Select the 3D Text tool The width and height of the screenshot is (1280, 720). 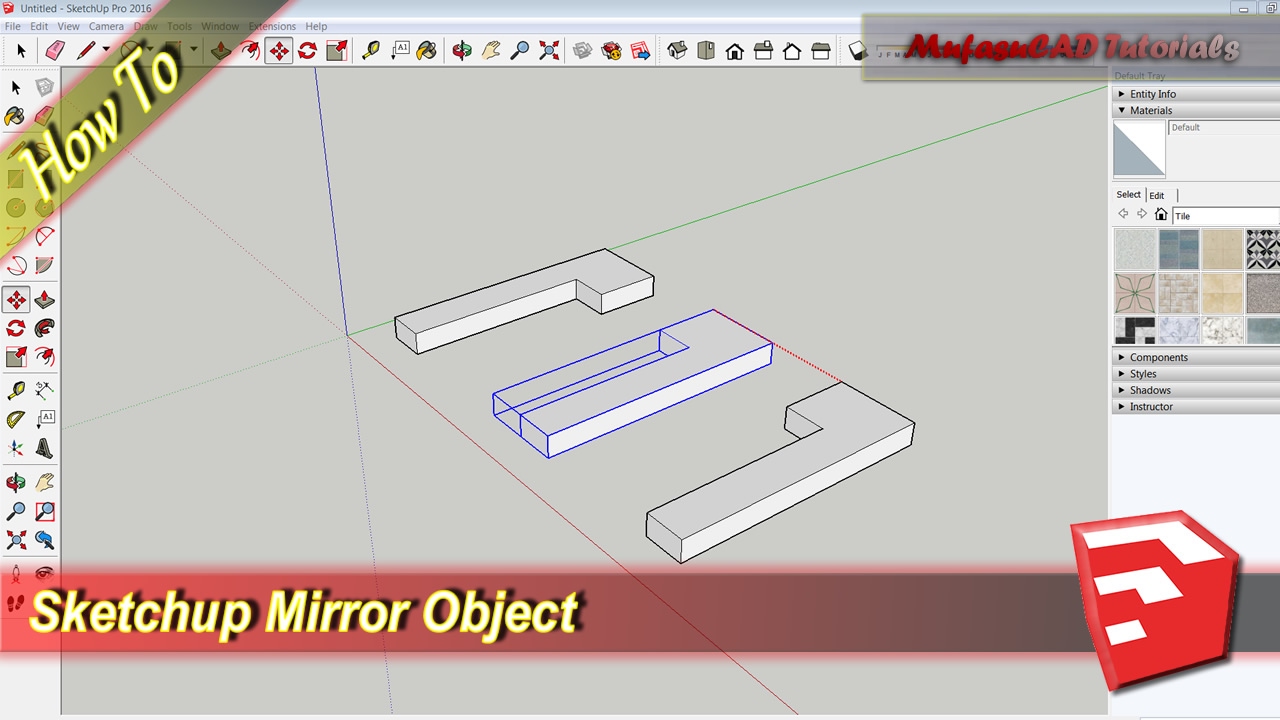click(44, 449)
